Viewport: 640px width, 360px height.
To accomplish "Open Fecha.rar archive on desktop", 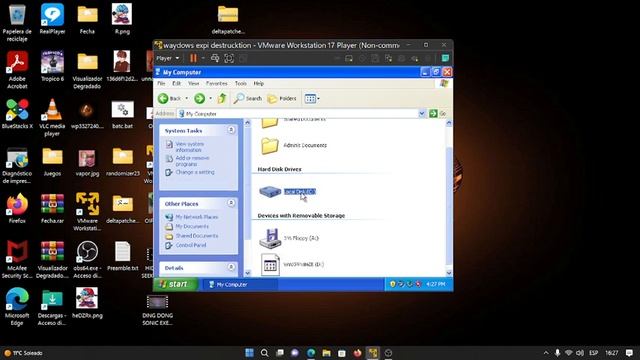I will point(52,208).
